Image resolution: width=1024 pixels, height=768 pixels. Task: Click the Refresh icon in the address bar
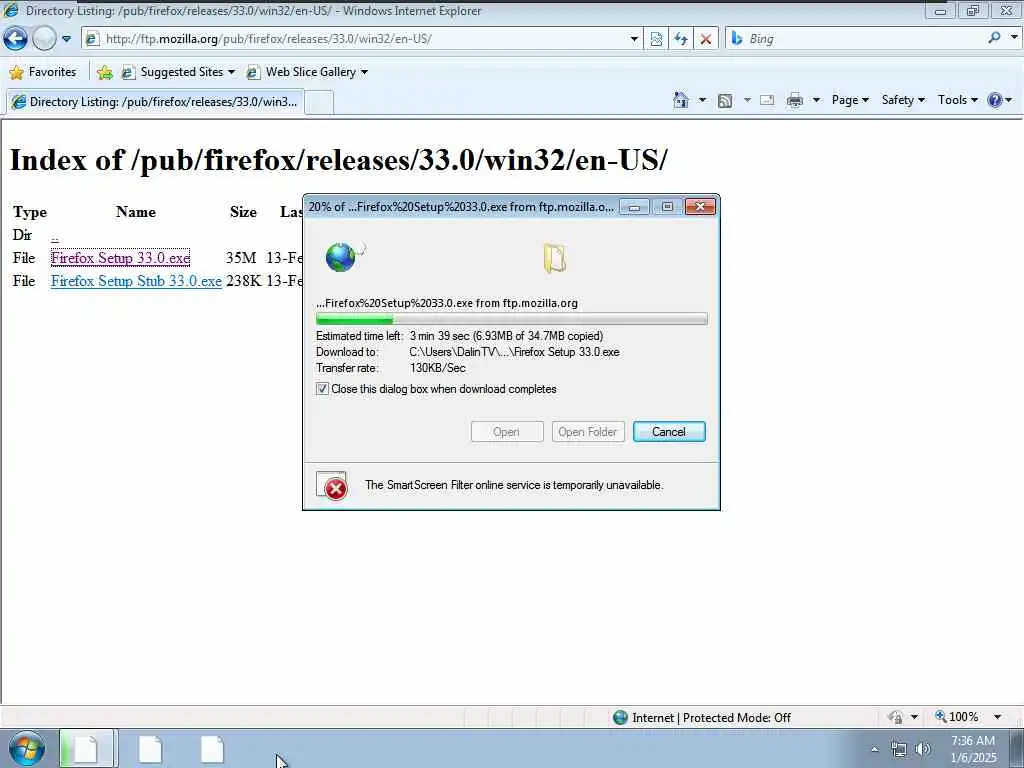[x=681, y=39]
